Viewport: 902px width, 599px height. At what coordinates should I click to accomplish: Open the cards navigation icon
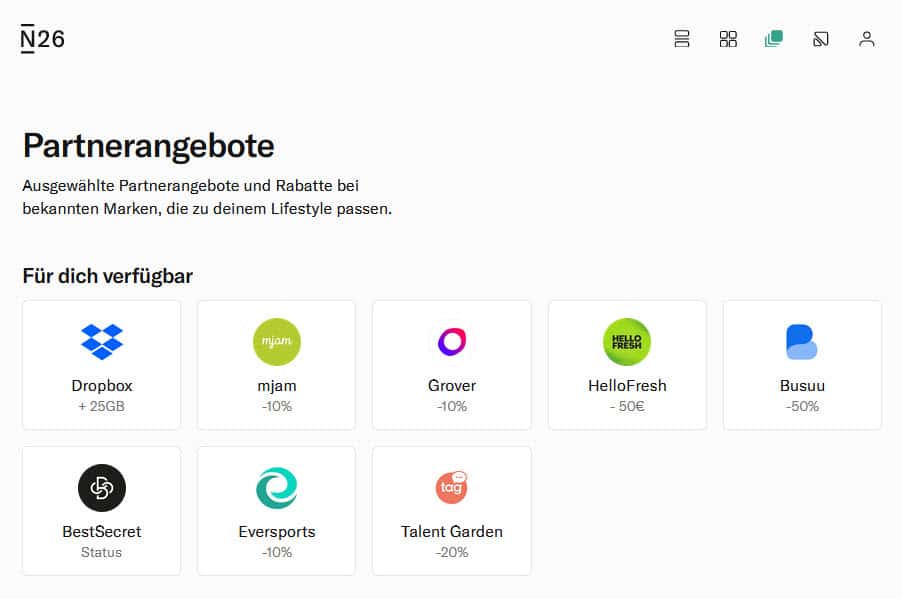[x=820, y=39]
